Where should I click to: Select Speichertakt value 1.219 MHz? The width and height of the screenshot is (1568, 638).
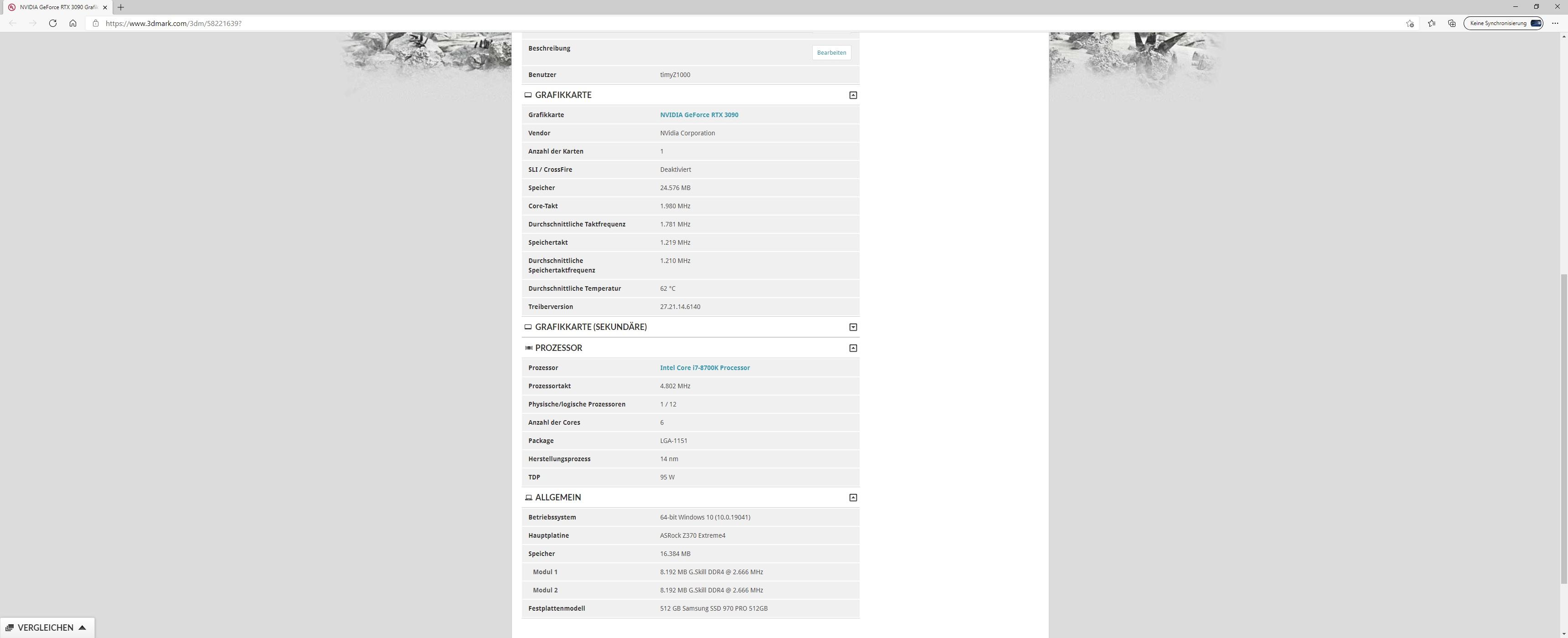tap(675, 242)
